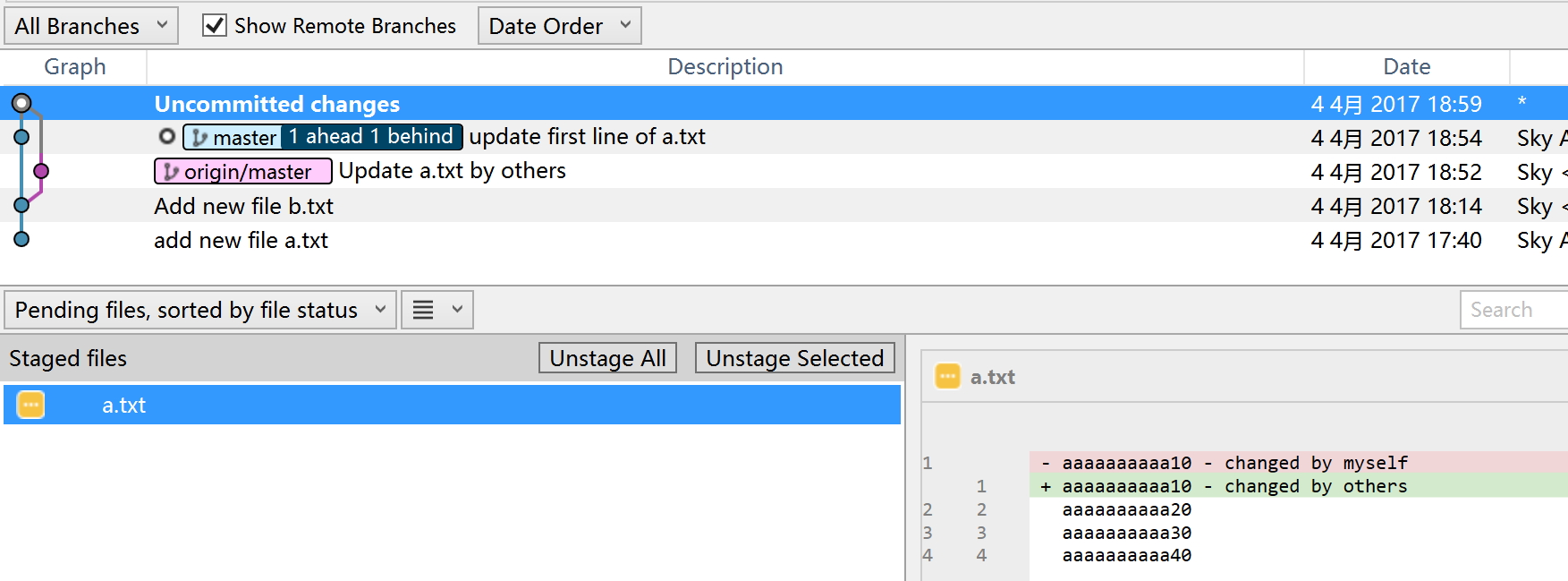Viewport: 1568px width, 581px height.
Task: Select the removed line 'changed by myself'
Action: 1234,463
